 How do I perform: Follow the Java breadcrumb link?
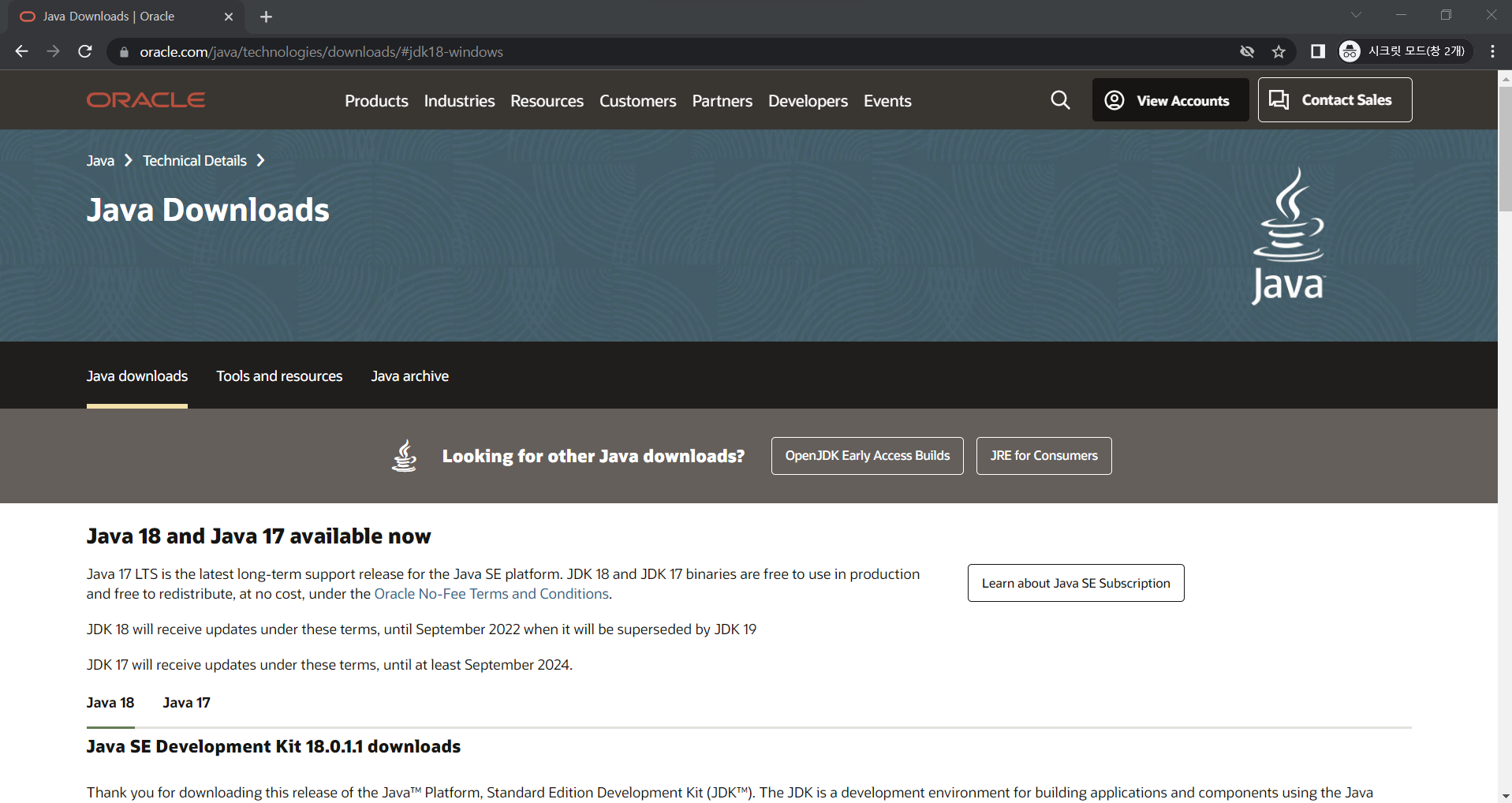(100, 161)
